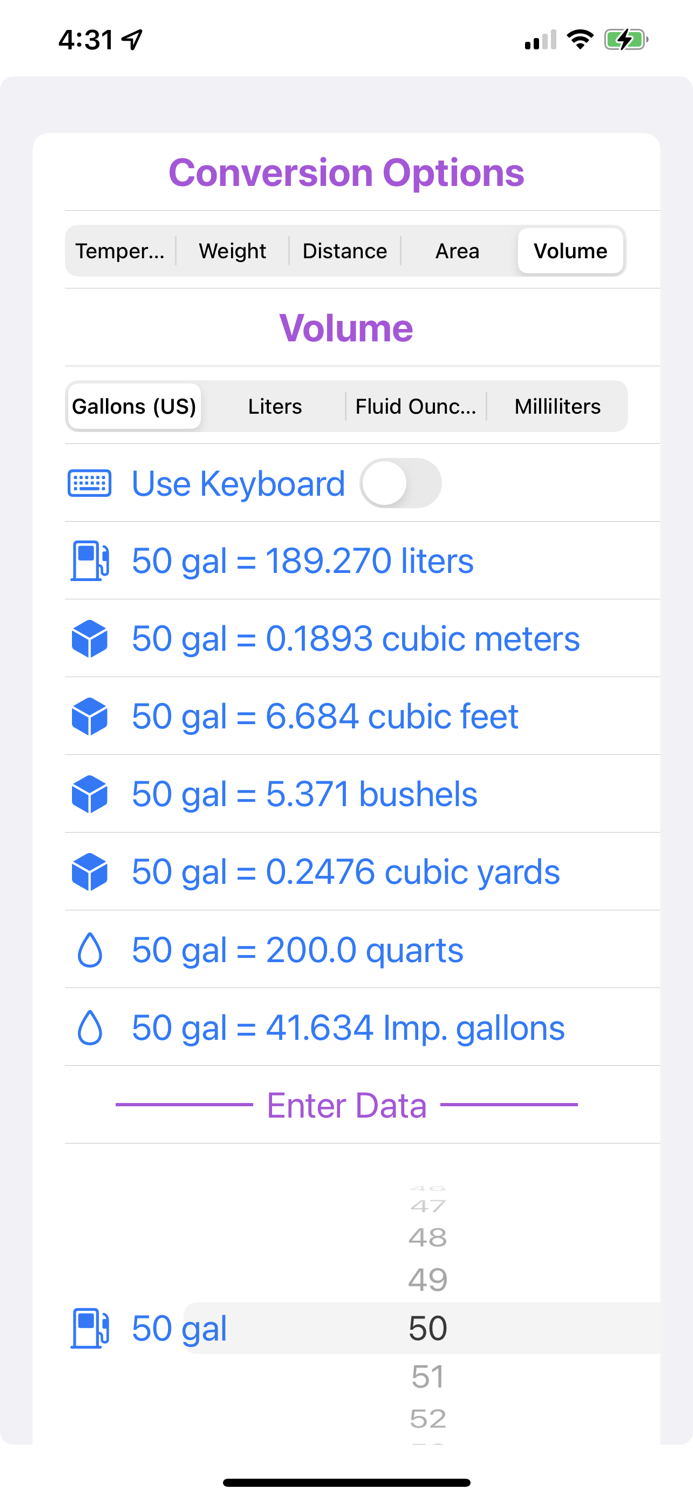Toggle the Use Keyboard switch
The width and height of the screenshot is (693, 1500).
(x=400, y=483)
